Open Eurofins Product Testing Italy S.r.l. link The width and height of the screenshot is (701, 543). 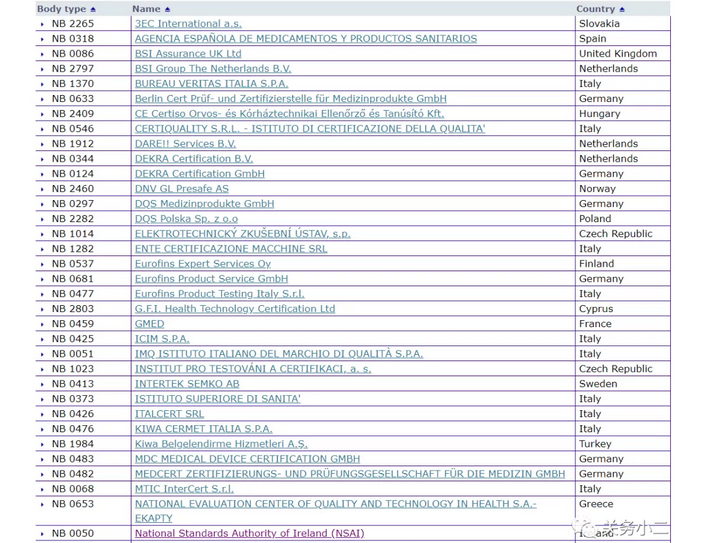(x=220, y=294)
